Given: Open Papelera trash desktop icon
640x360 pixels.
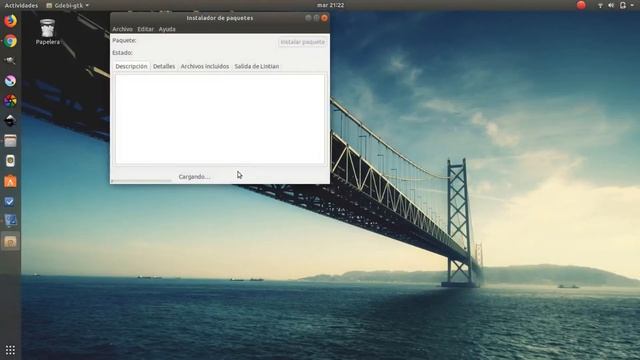Looking at the screenshot, I should (47, 32).
